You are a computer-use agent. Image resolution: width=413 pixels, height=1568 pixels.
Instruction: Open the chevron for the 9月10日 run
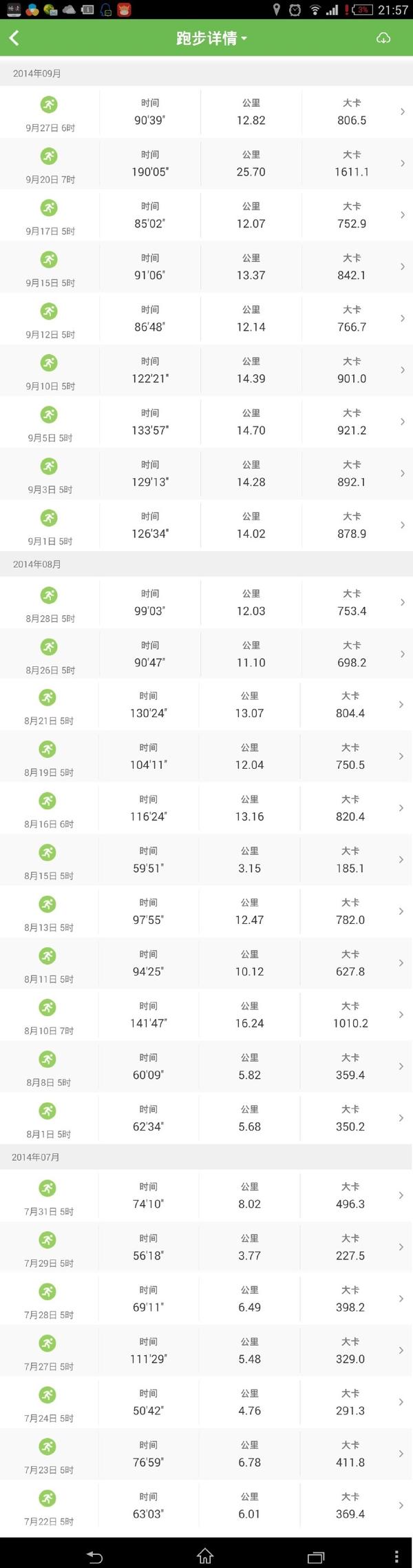point(403,370)
